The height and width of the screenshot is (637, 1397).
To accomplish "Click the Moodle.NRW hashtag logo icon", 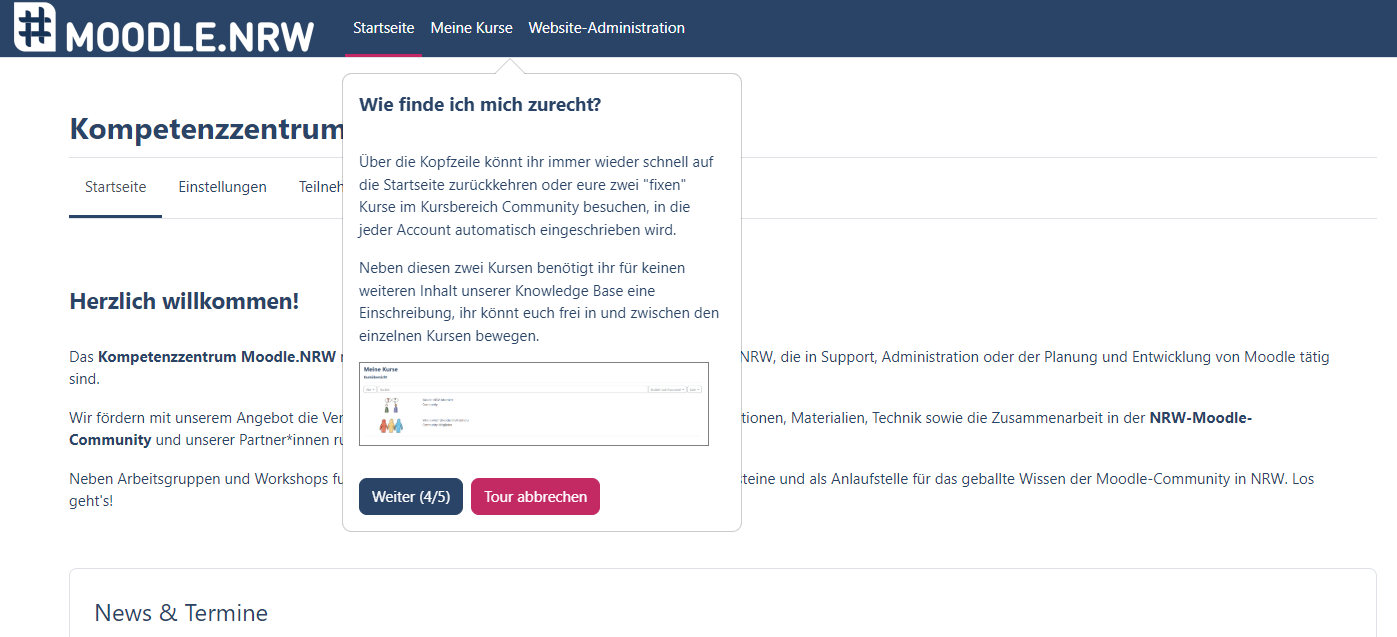I will 35,27.
